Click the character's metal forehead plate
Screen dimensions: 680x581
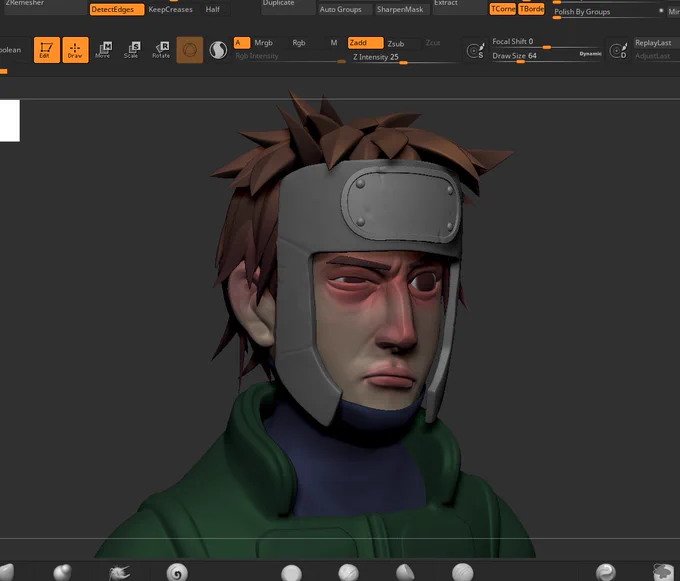[402, 204]
